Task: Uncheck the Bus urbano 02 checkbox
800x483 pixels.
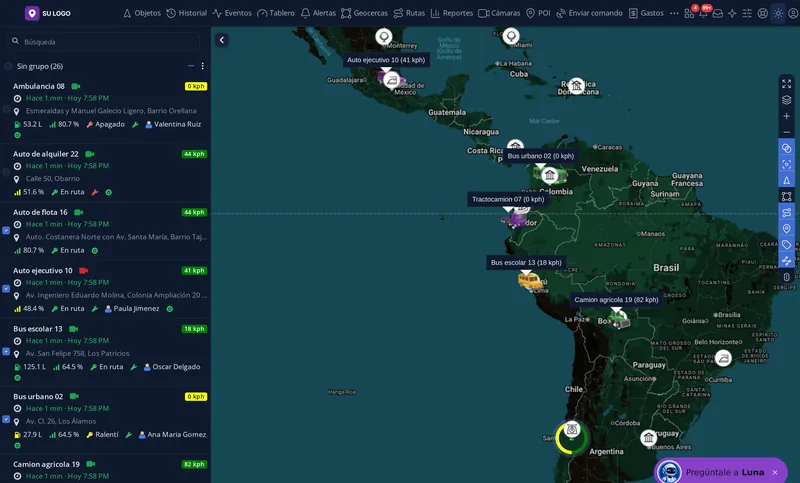Action: (6, 419)
